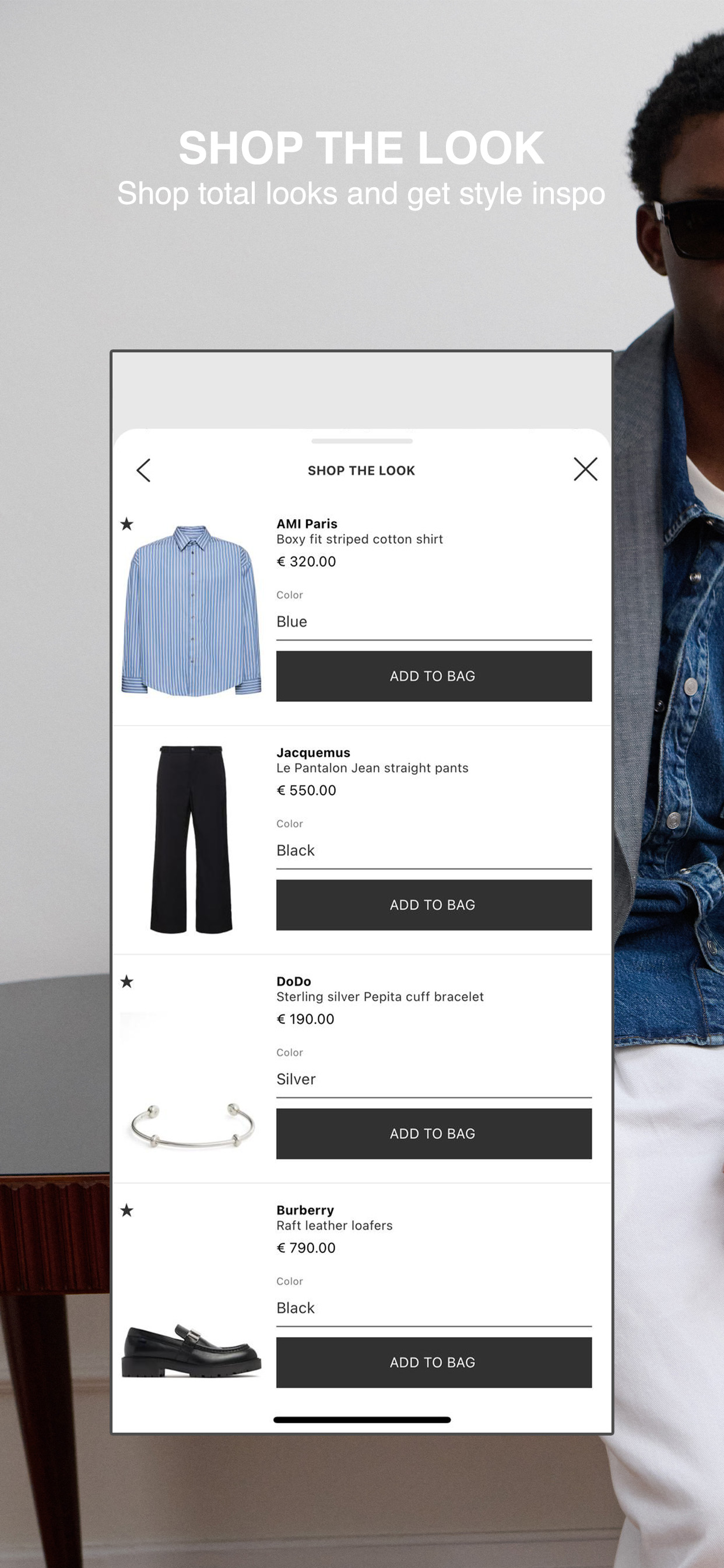
Task: Open the Jacquemus brand name link
Action: click(x=314, y=752)
